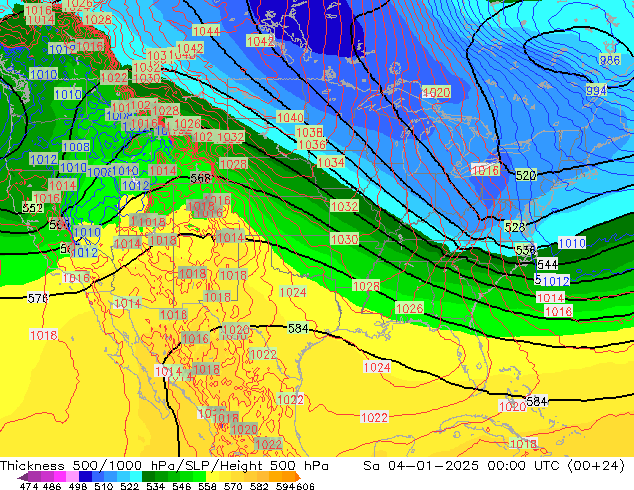The height and width of the screenshot is (490, 634).
Task: Click the 1018 label over the Pacific Ocean
Action: click(44, 335)
